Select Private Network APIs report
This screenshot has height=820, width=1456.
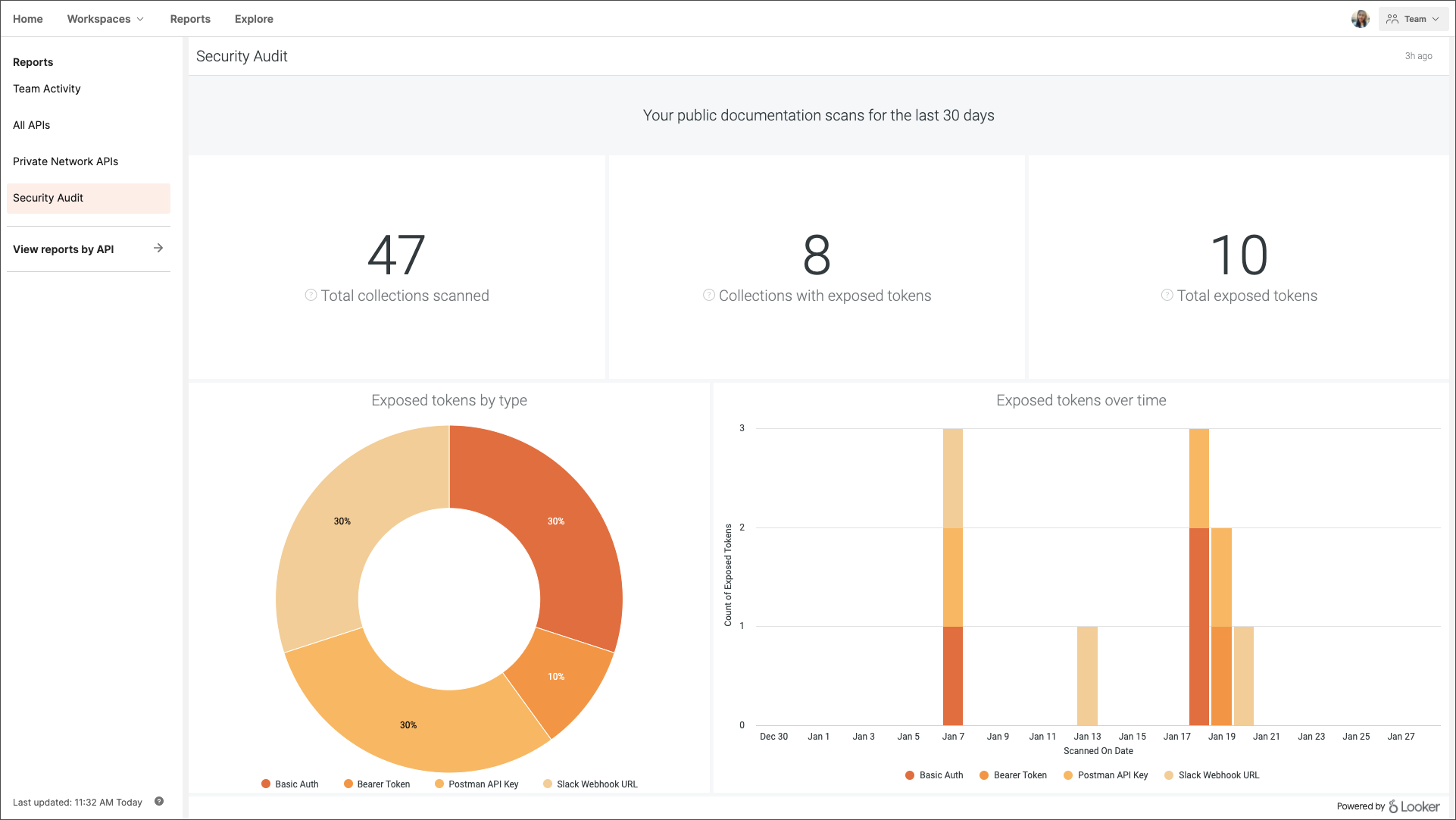tap(66, 161)
